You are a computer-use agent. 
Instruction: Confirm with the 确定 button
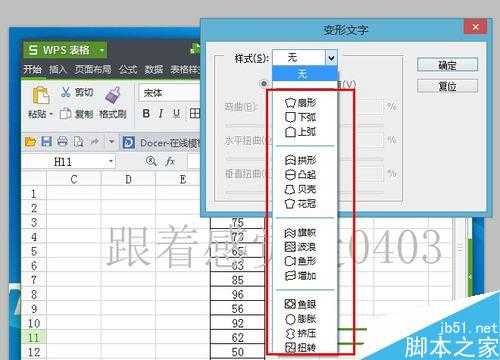point(447,65)
